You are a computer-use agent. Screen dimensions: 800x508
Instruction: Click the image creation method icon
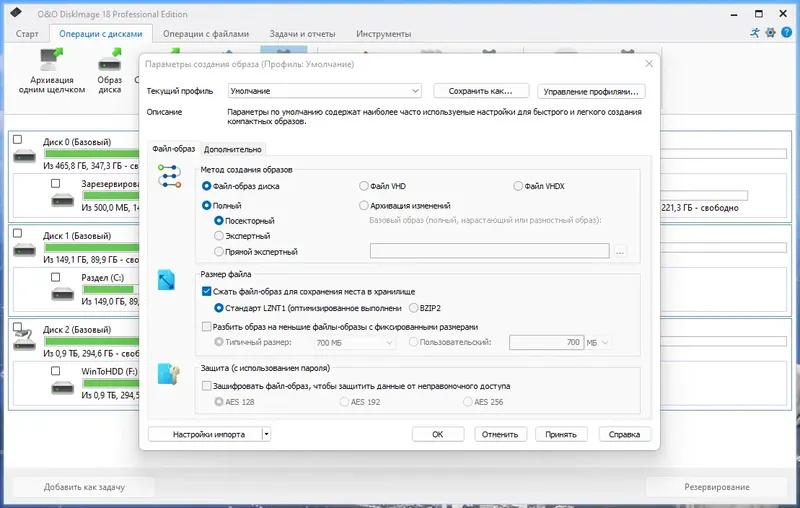point(169,176)
